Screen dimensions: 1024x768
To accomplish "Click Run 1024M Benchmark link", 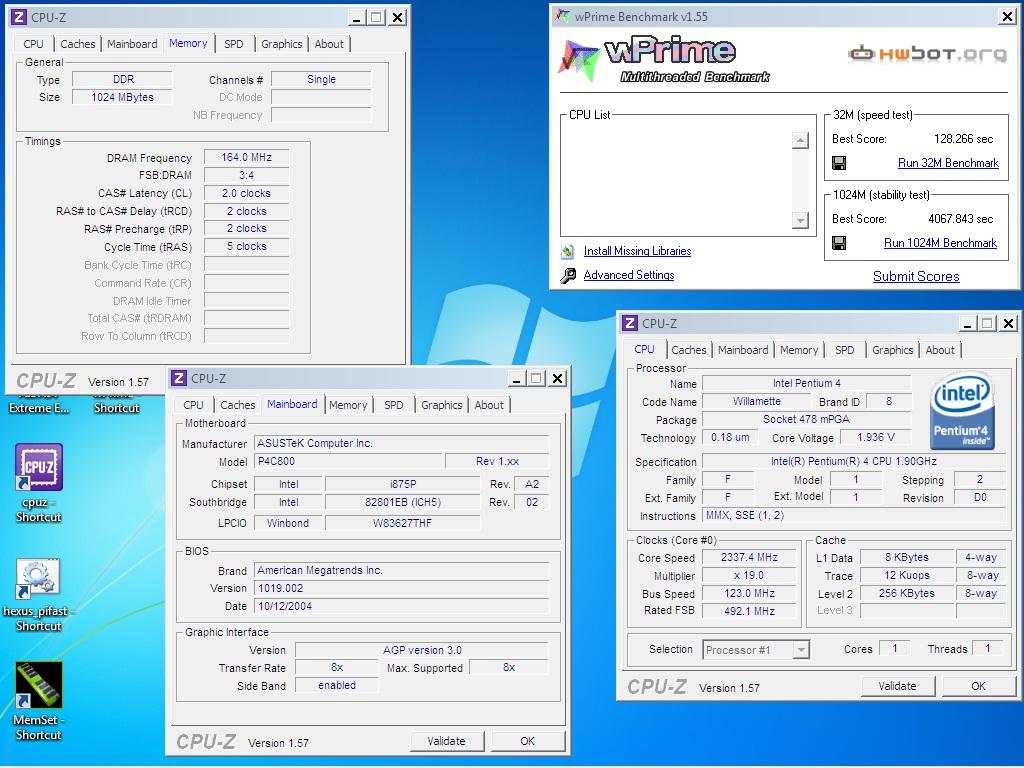I will coord(940,243).
